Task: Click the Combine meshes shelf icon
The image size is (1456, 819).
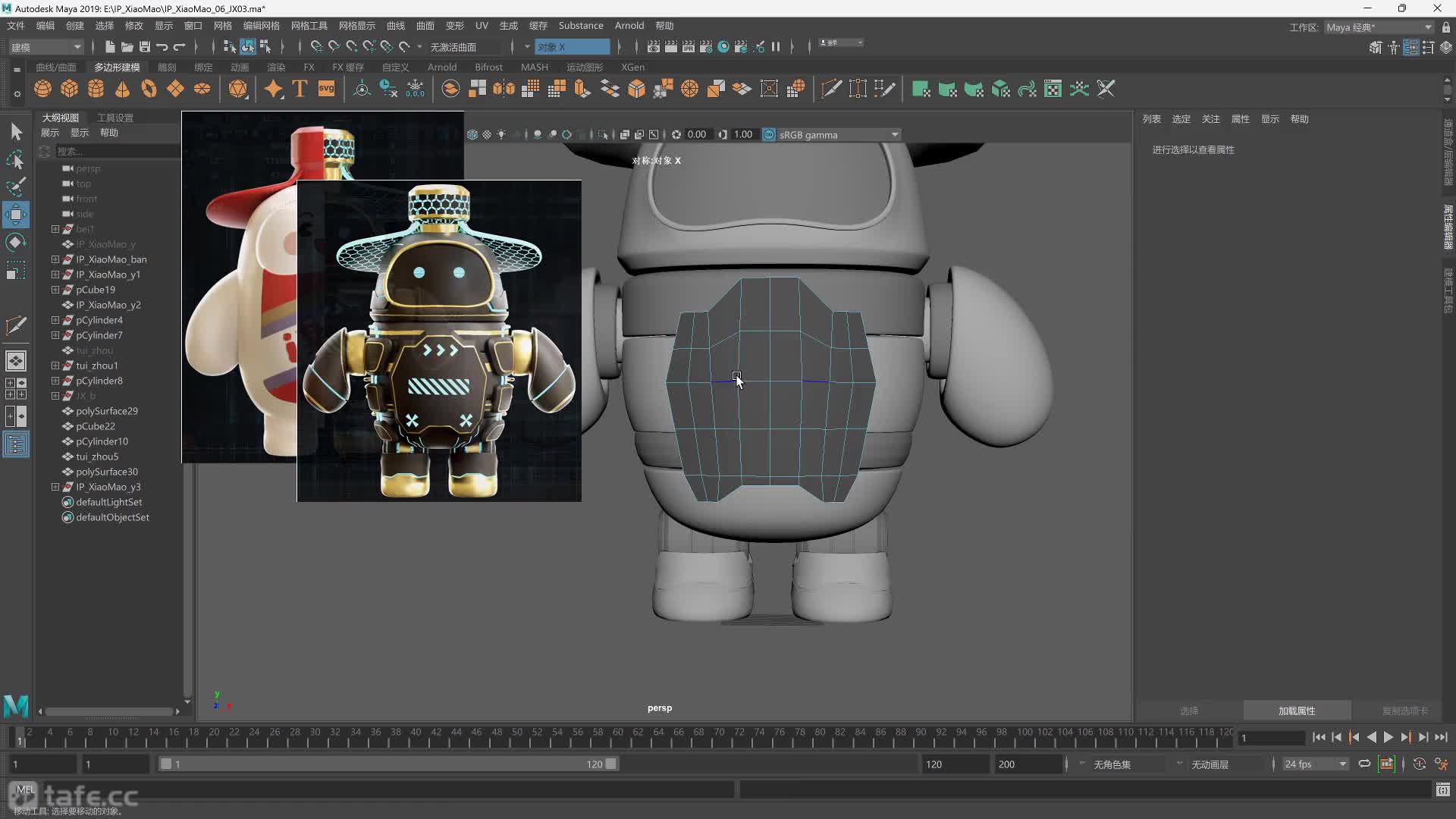Action: click(450, 89)
